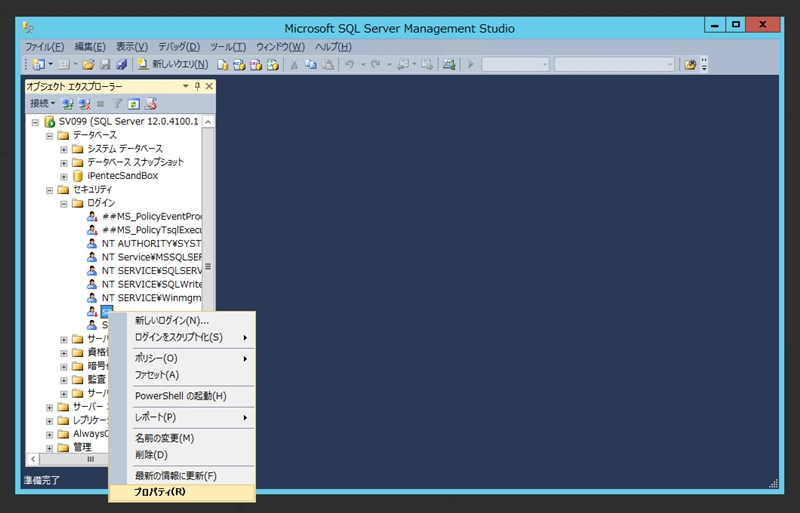Expand the 管理 folder
The image size is (800, 513).
[49, 448]
